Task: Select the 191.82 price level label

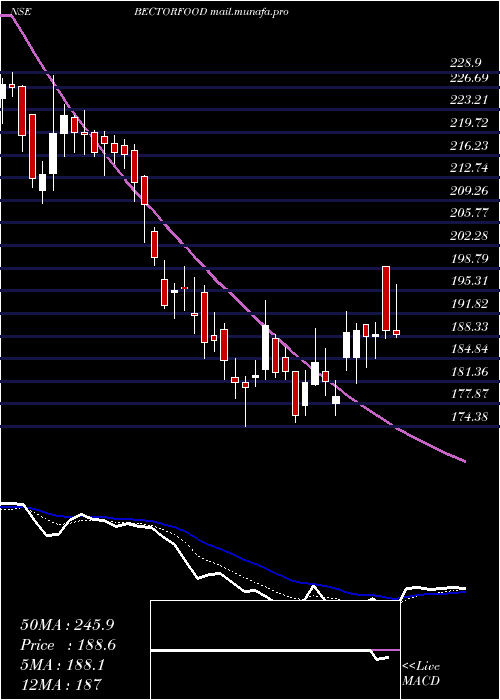Action: (x=469, y=304)
